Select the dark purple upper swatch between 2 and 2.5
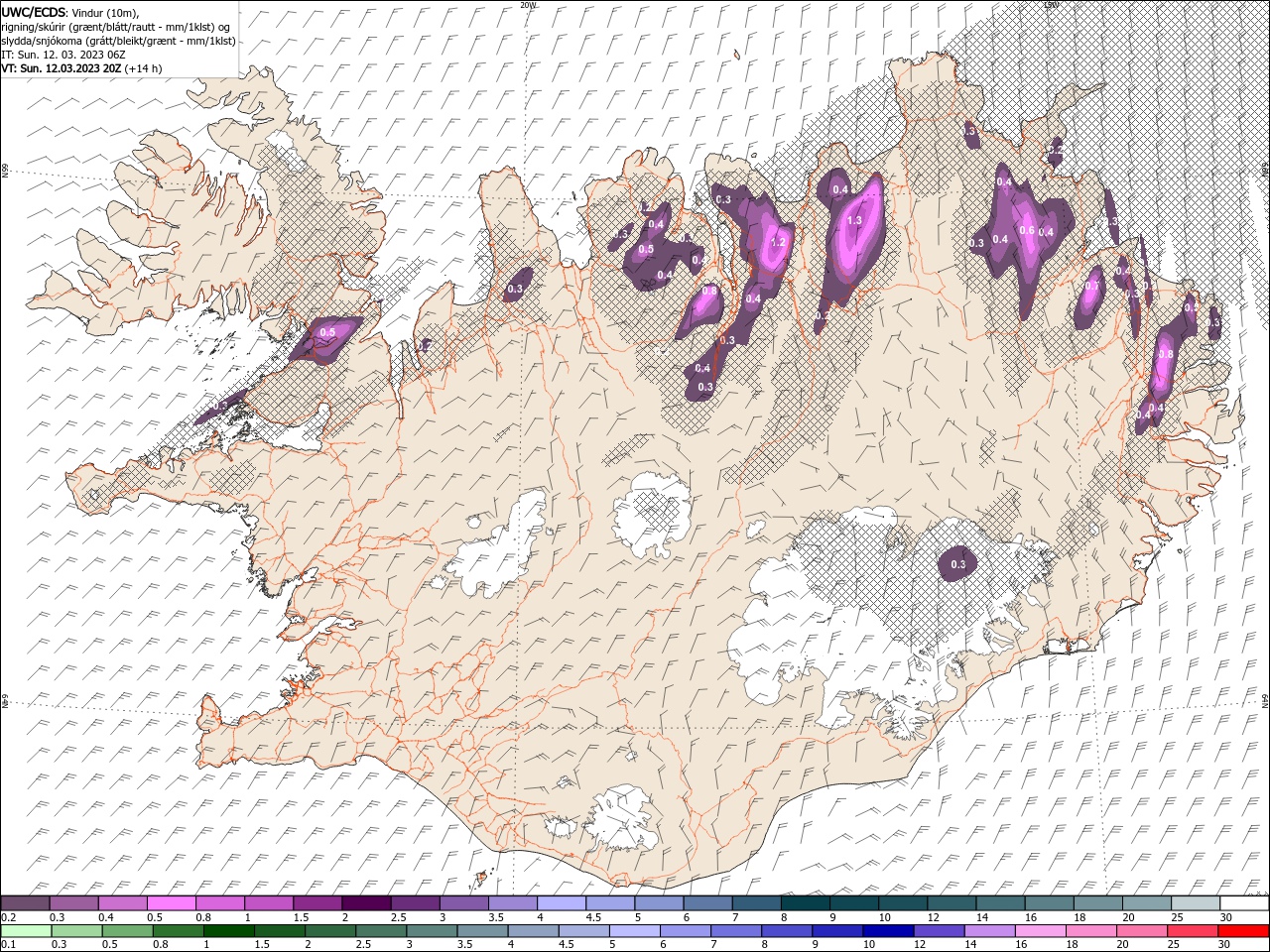Screen dimensions: 1270x952 coord(366,903)
